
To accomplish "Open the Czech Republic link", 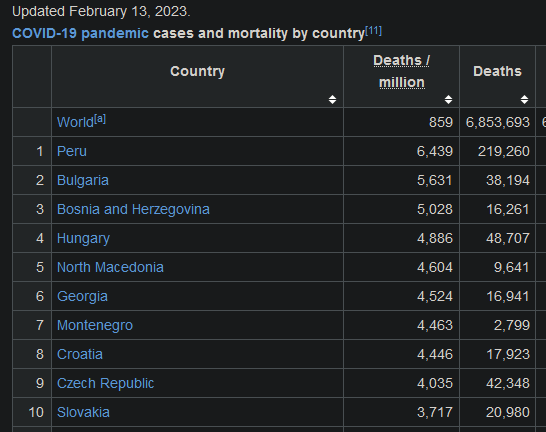I will point(105,383).
